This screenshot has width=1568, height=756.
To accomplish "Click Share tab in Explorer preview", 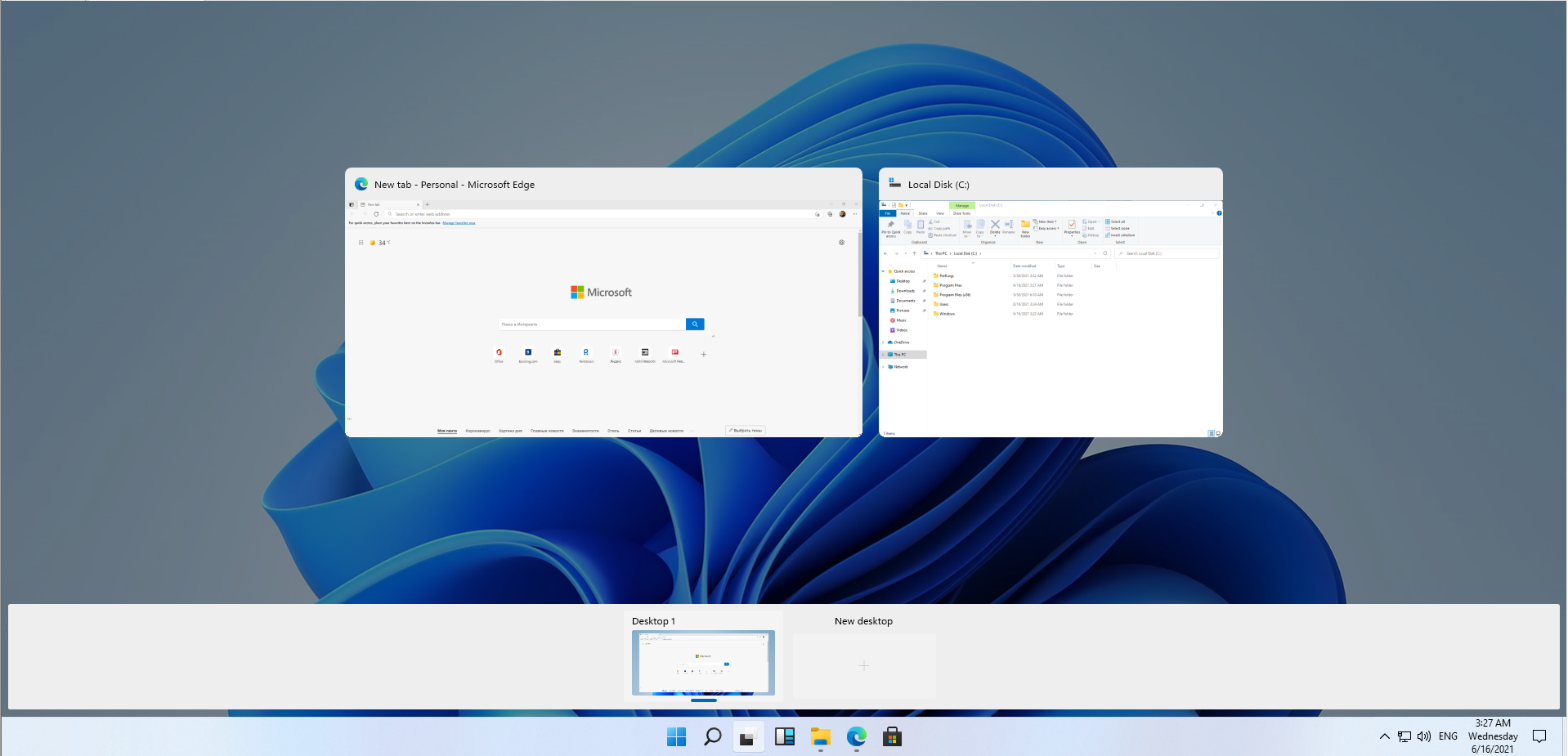I will click(923, 213).
